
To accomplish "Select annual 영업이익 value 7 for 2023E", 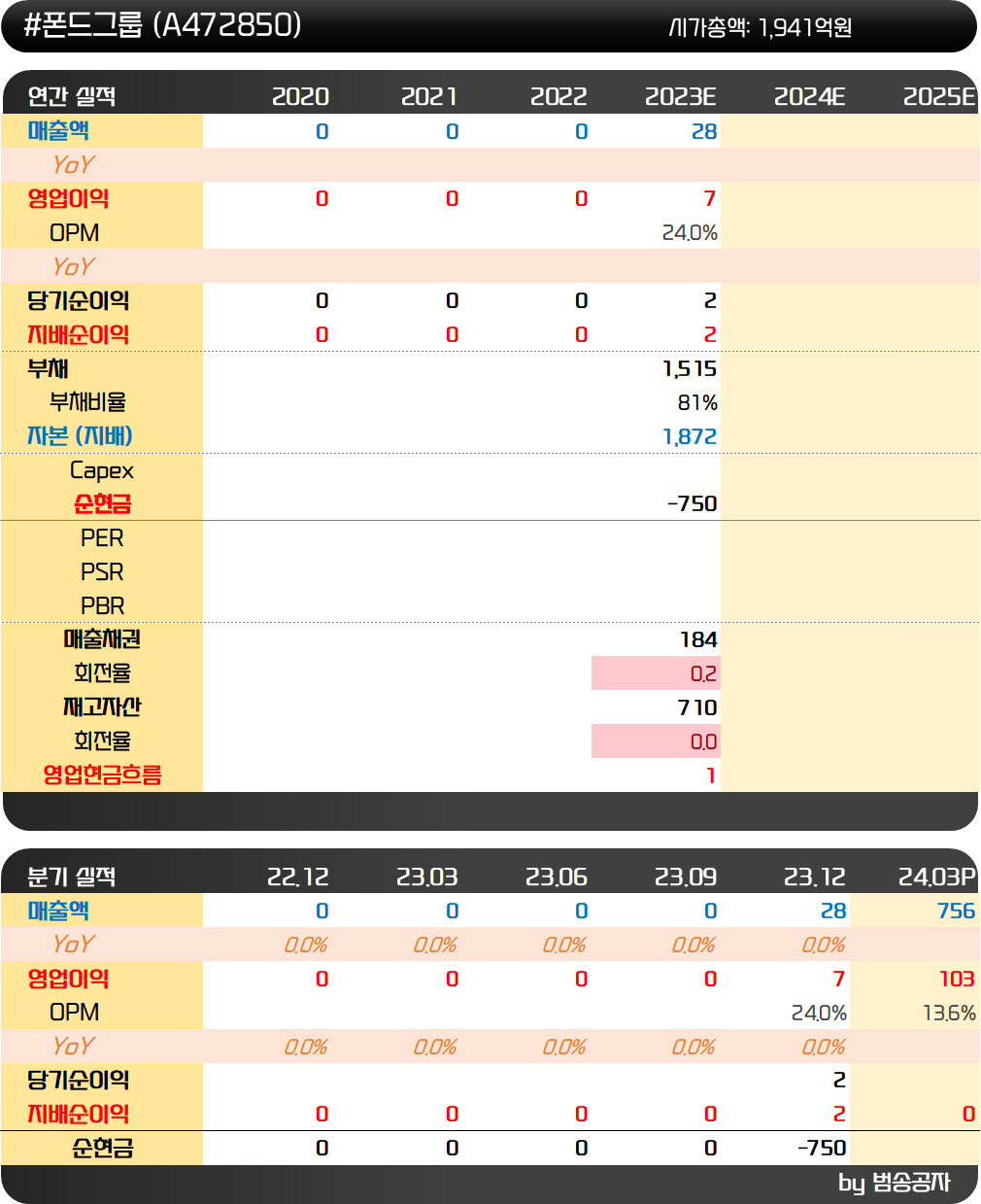I will [710, 198].
